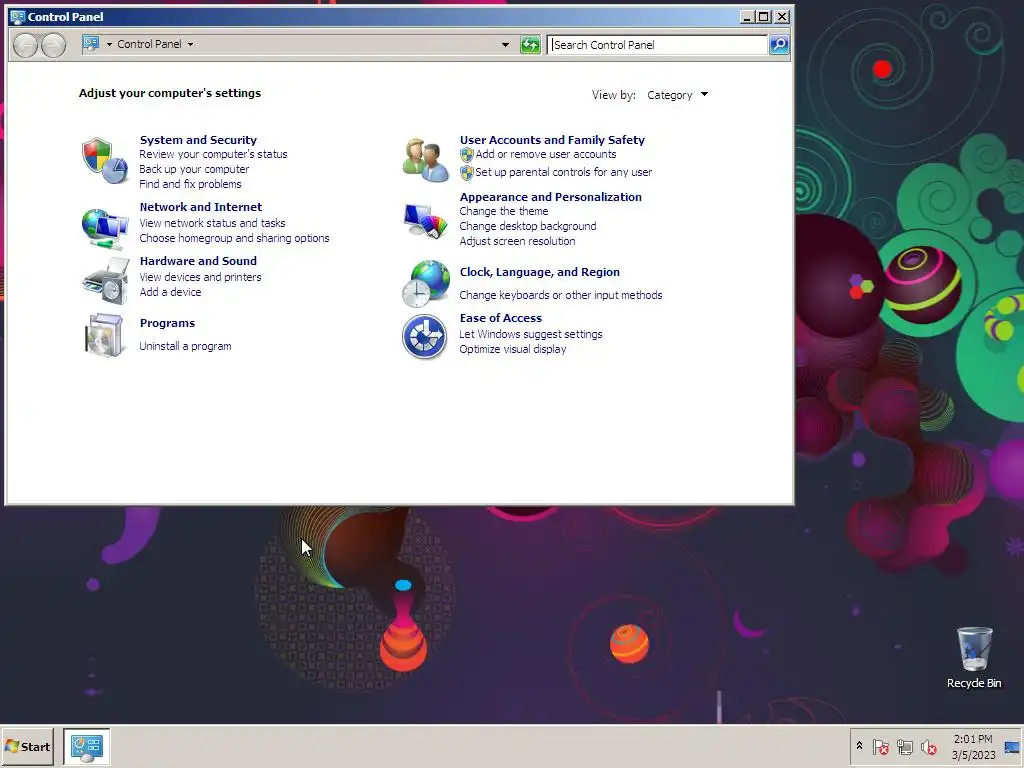This screenshot has height=768, width=1024.
Task: Click Adjust screen resolution
Action: pyautogui.click(x=517, y=242)
